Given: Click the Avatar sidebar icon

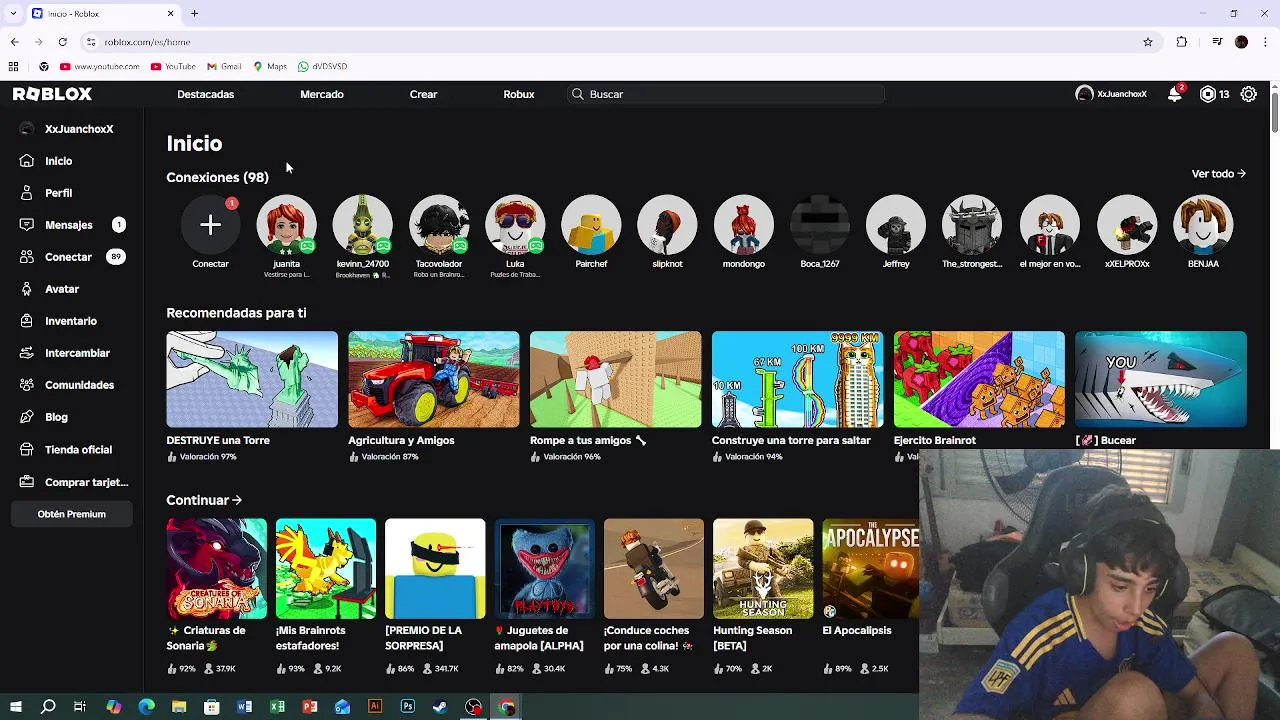Looking at the screenshot, I should (27, 289).
